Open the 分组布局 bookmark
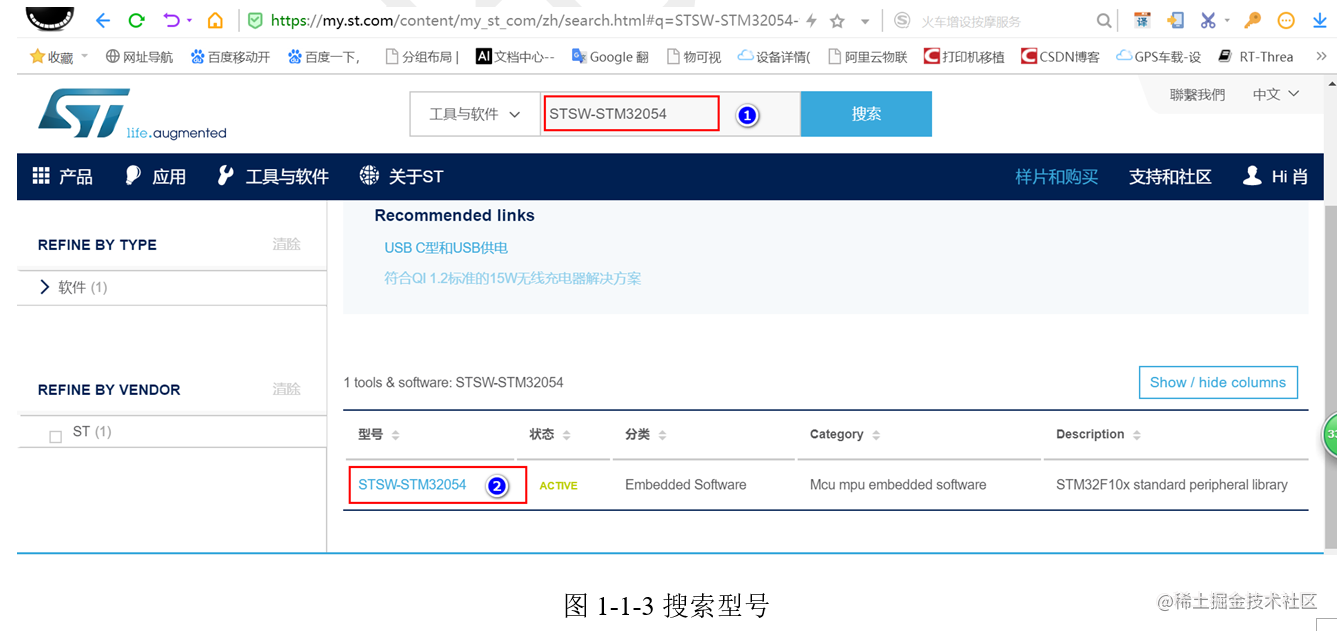The image size is (1337, 631). point(422,57)
